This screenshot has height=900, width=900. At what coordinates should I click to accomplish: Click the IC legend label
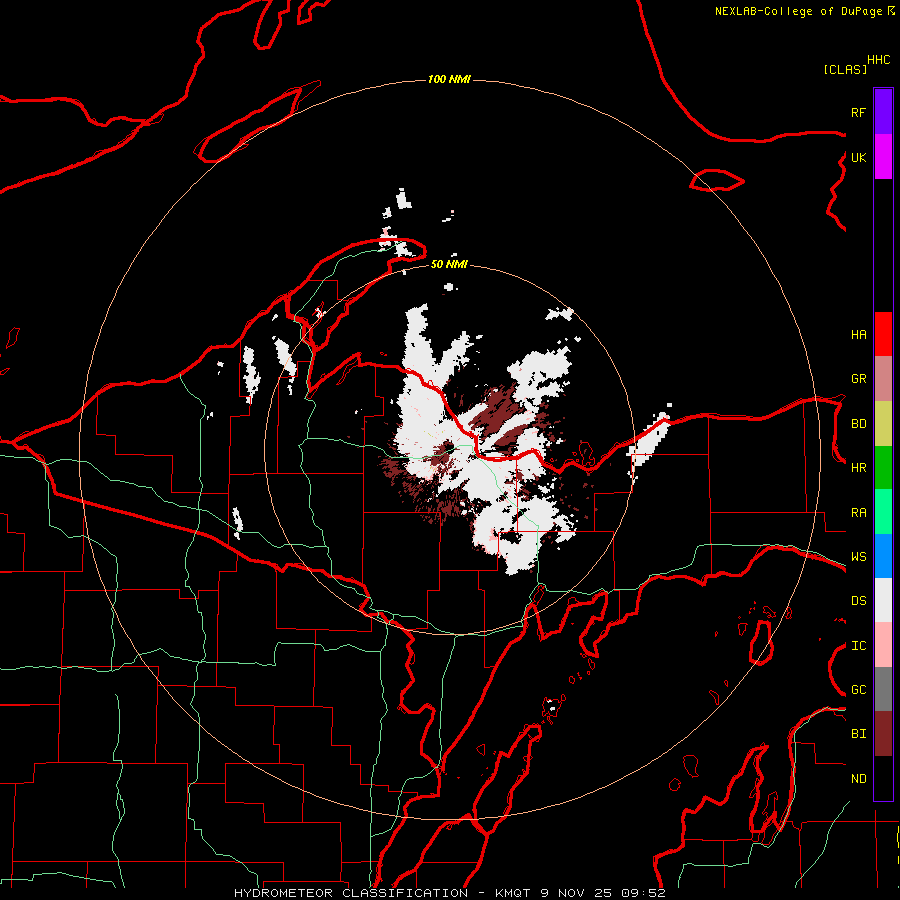coord(858,646)
